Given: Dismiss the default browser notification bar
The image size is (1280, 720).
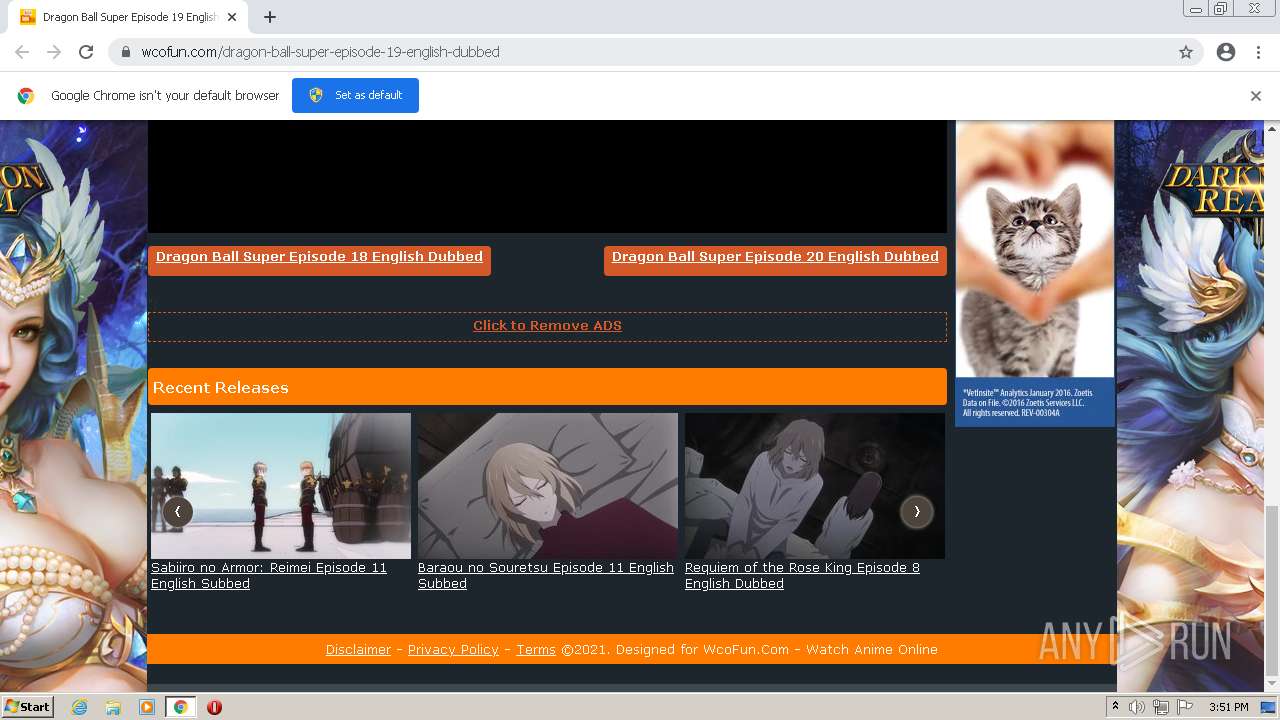Looking at the screenshot, I should click(x=1256, y=96).
